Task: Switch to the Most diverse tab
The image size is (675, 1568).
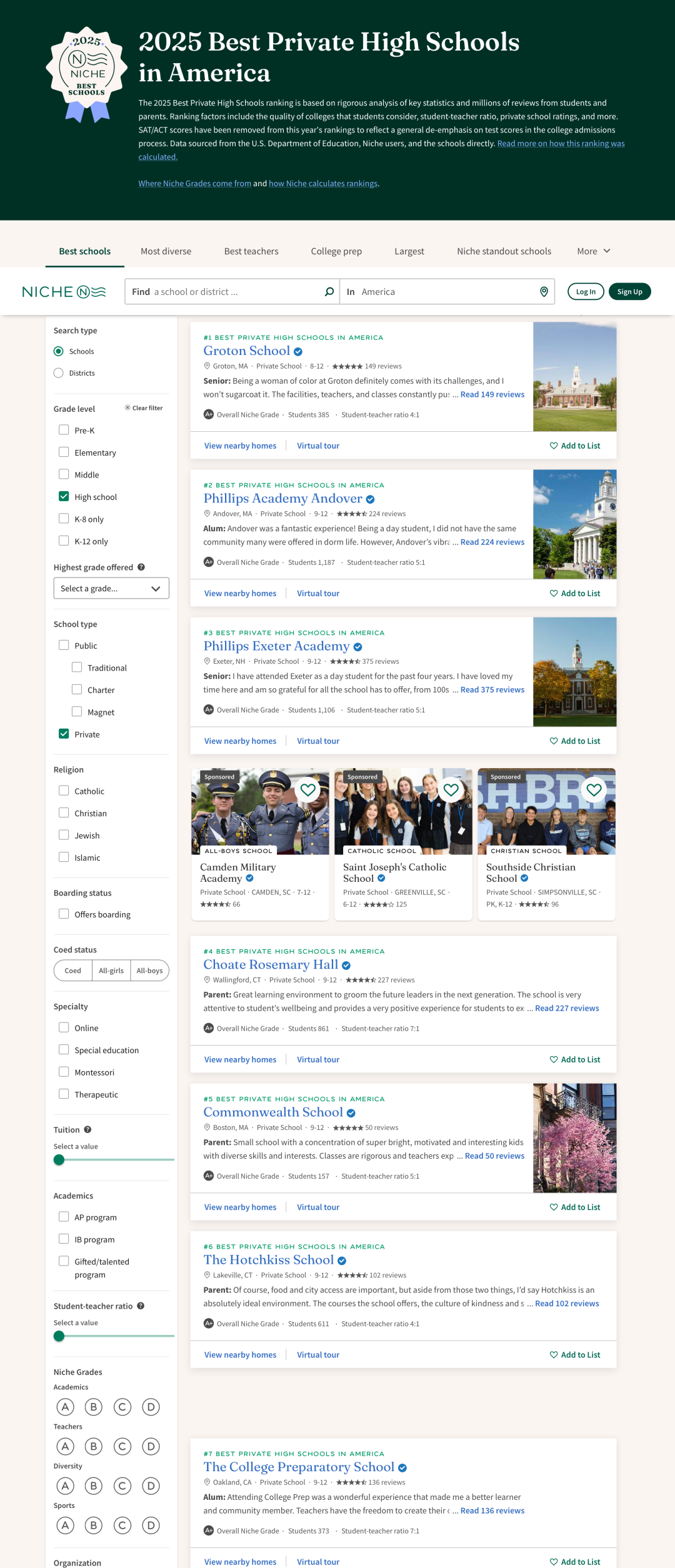Action: pos(166,251)
